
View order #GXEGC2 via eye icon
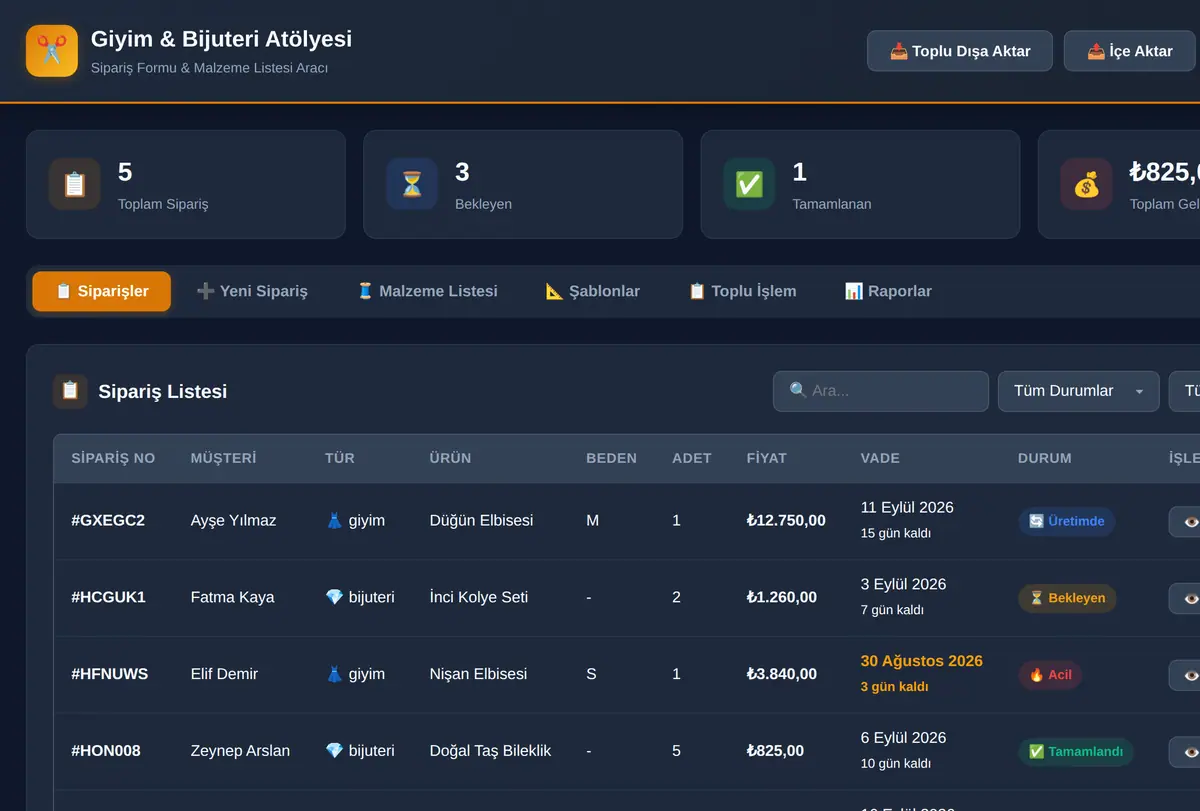(x=1186, y=521)
